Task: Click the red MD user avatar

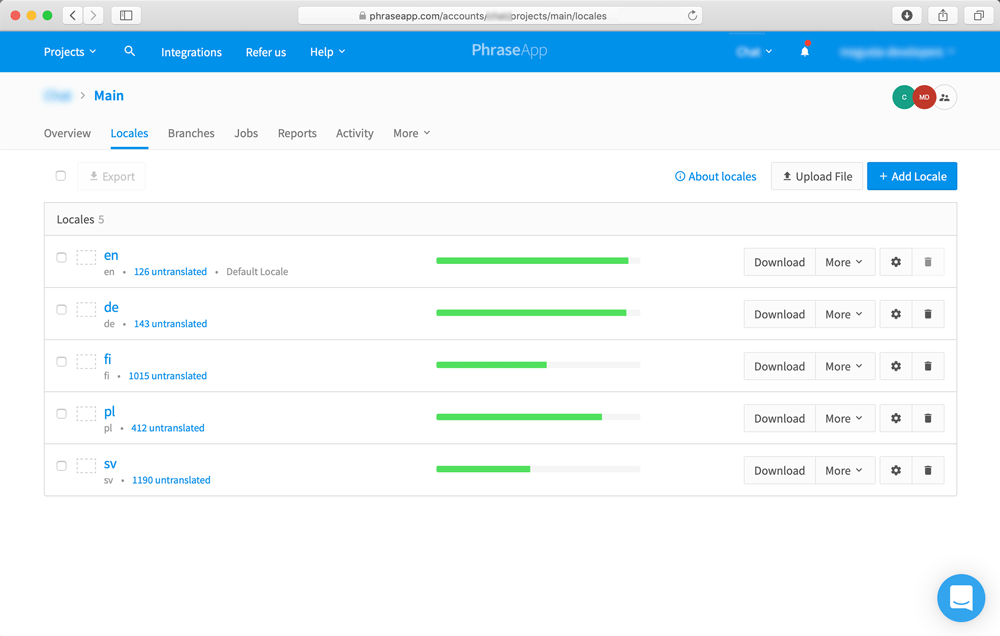Action: (x=924, y=97)
